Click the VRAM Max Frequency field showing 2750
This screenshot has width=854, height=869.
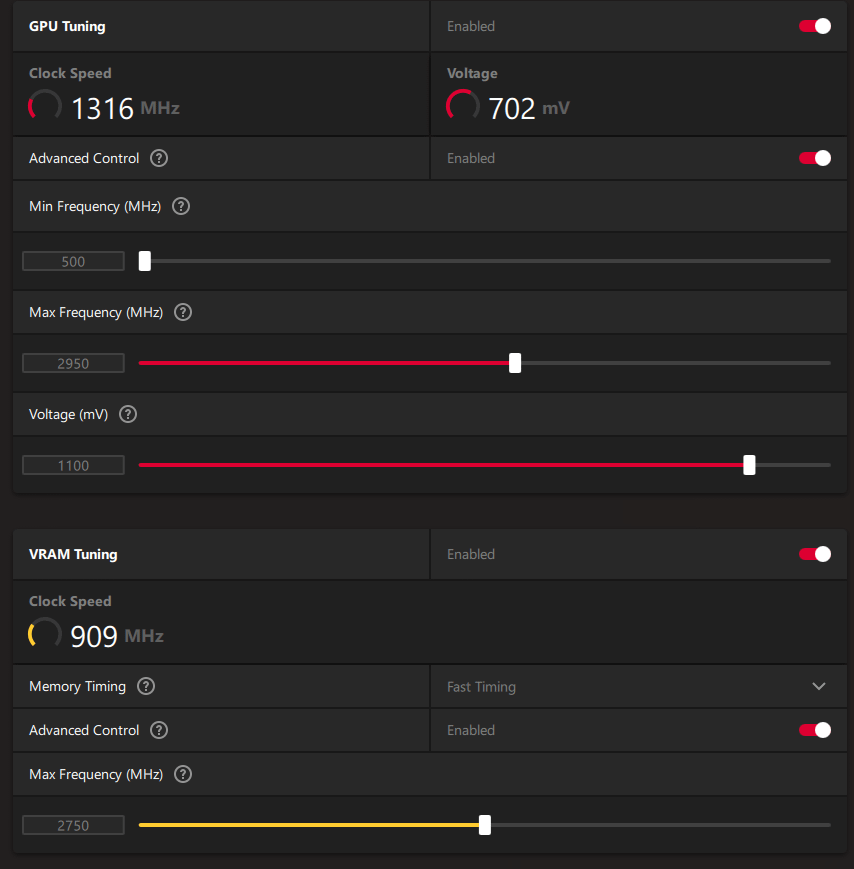click(73, 825)
